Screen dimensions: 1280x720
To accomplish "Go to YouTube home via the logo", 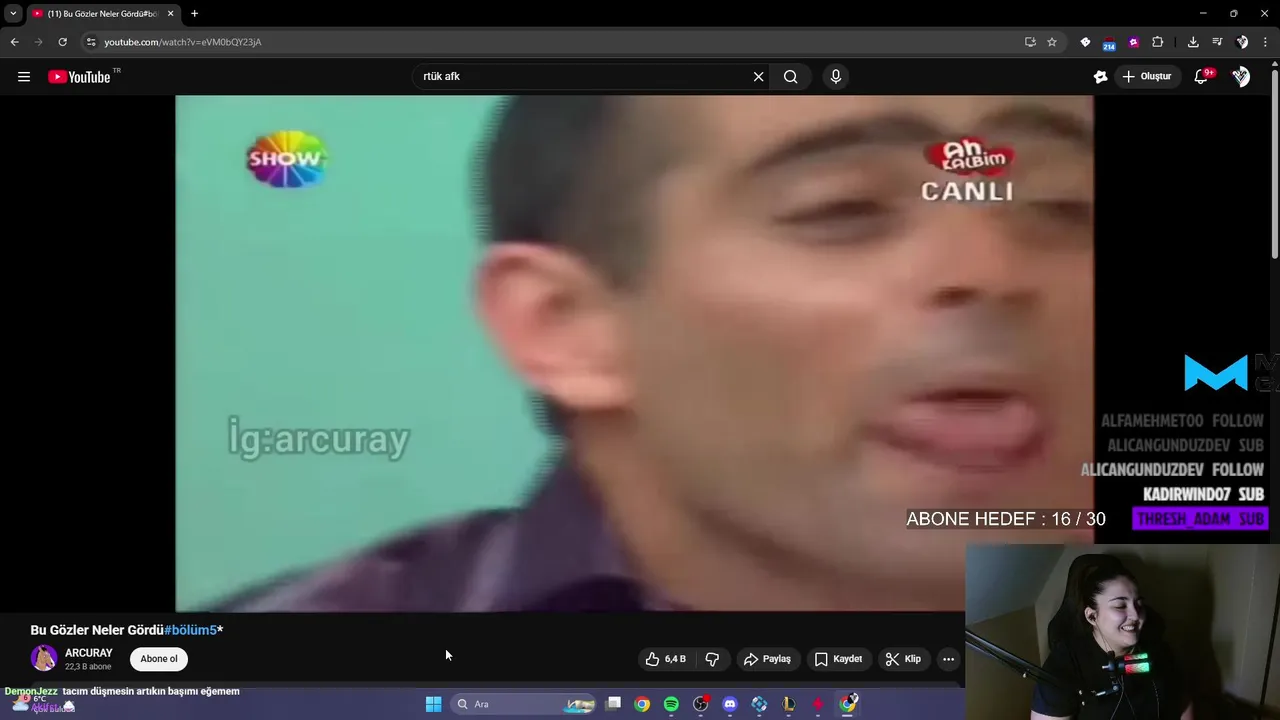I will tap(79, 77).
